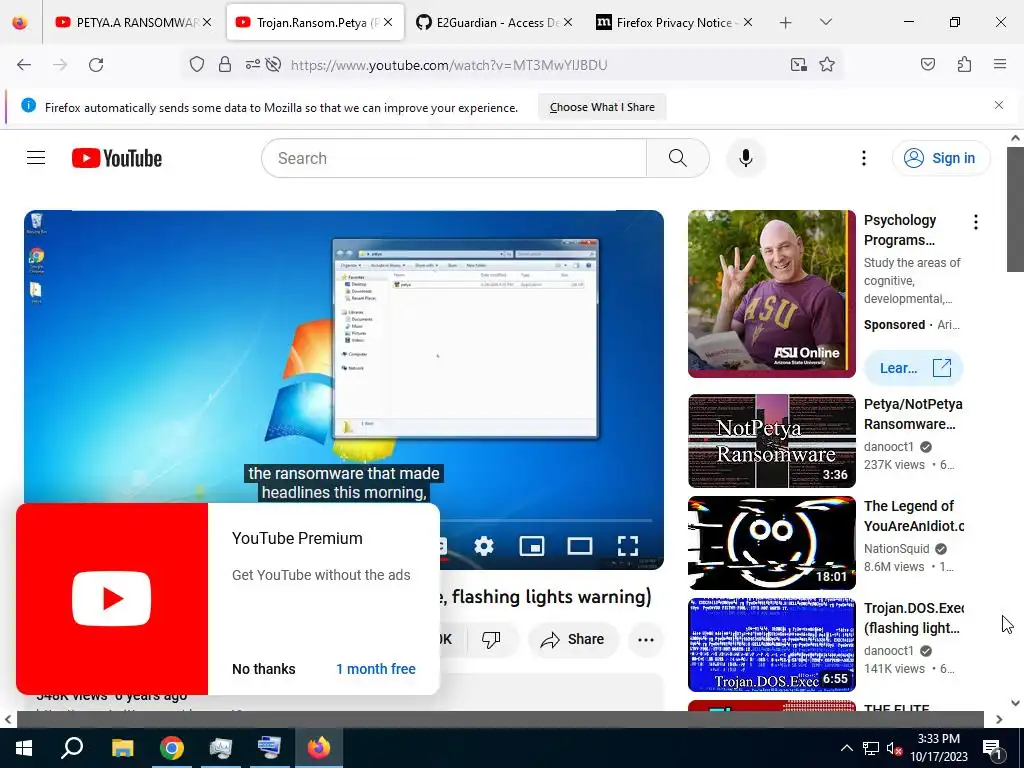Close the Firefox Privacy Notice tab
This screenshot has height=768, width=1024.
[x=748, y=22]
